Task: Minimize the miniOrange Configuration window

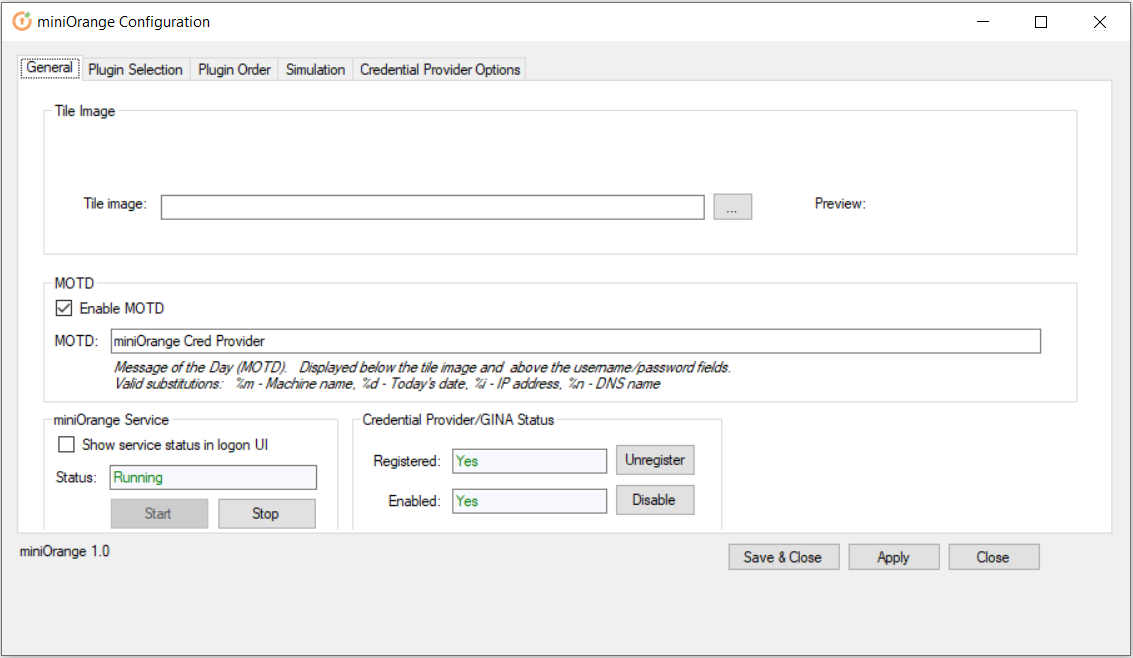Action: (x=983, y=22)
